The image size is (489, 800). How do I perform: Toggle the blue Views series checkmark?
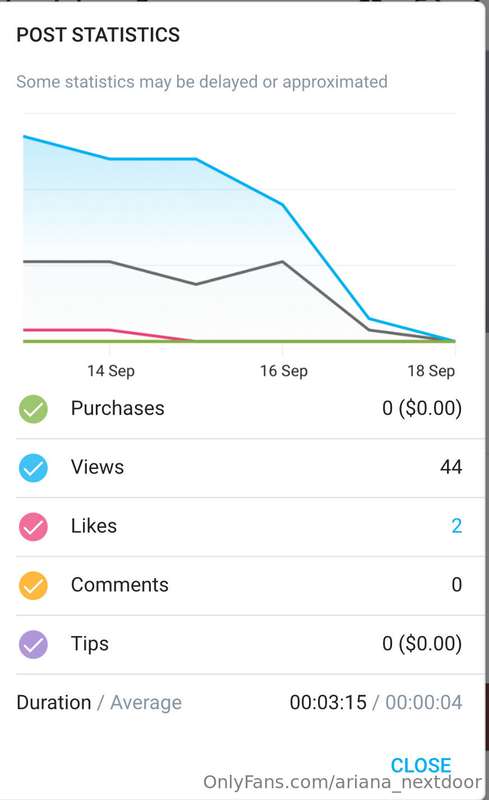(x=33, y=468)
